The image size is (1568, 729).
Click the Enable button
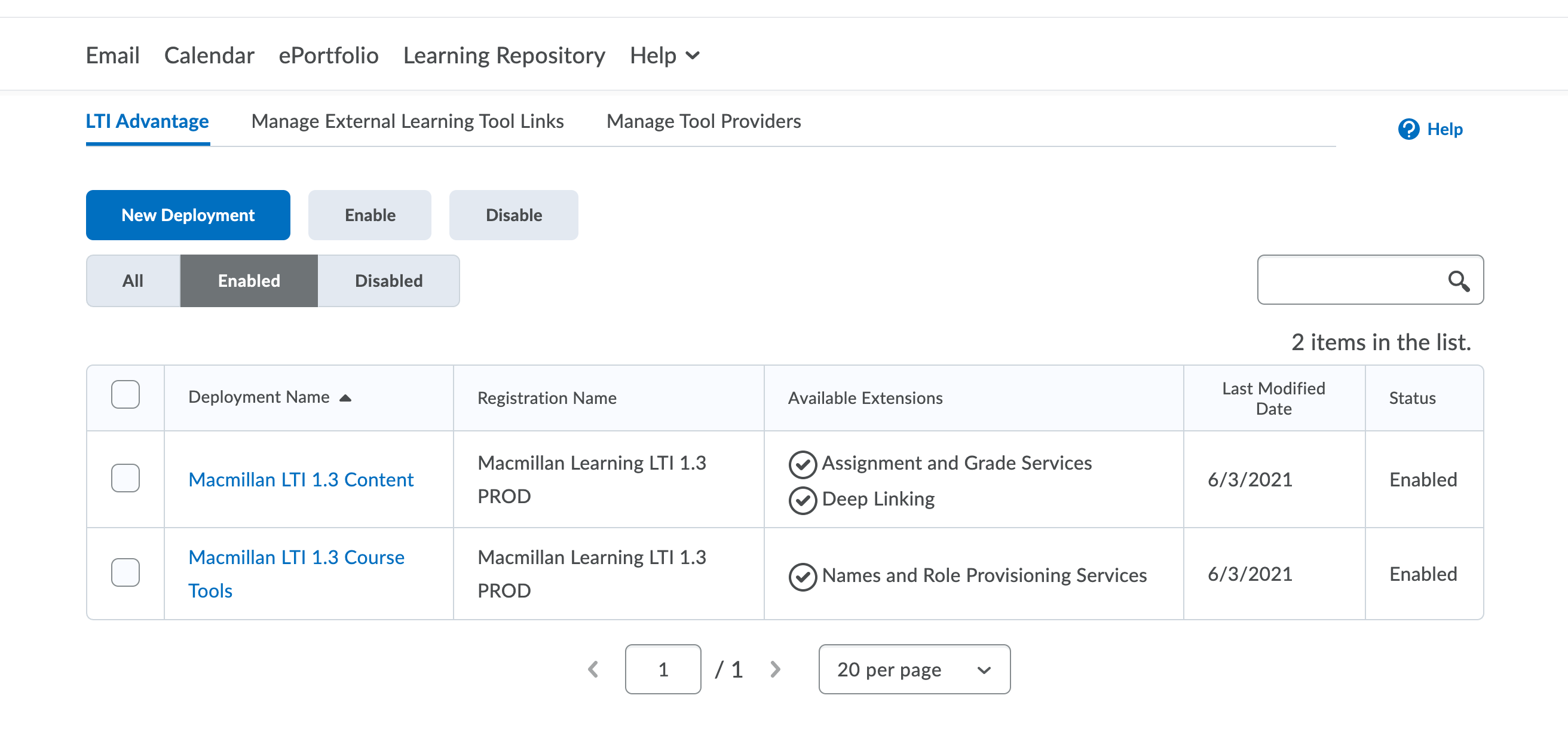tap(369, 215)
